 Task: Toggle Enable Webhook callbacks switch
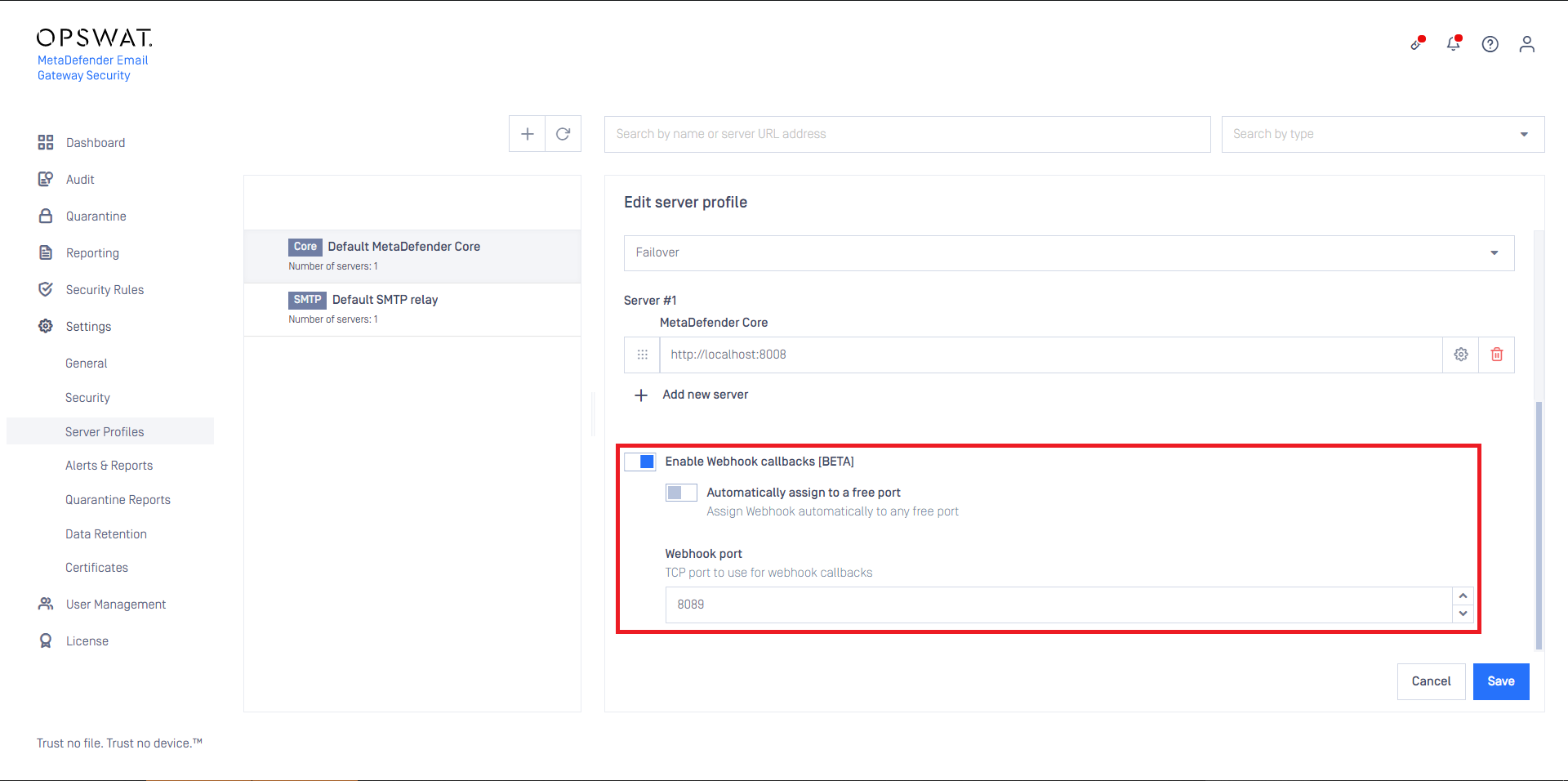pyautogui.click(x=640, y=462)
